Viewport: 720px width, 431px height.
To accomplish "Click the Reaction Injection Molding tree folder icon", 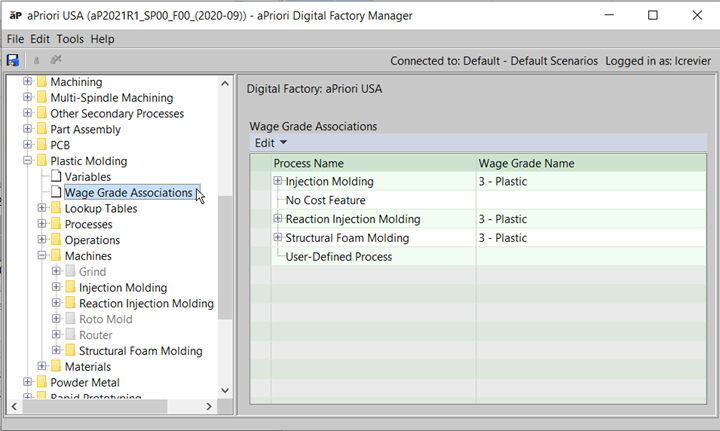I will 70,303.
